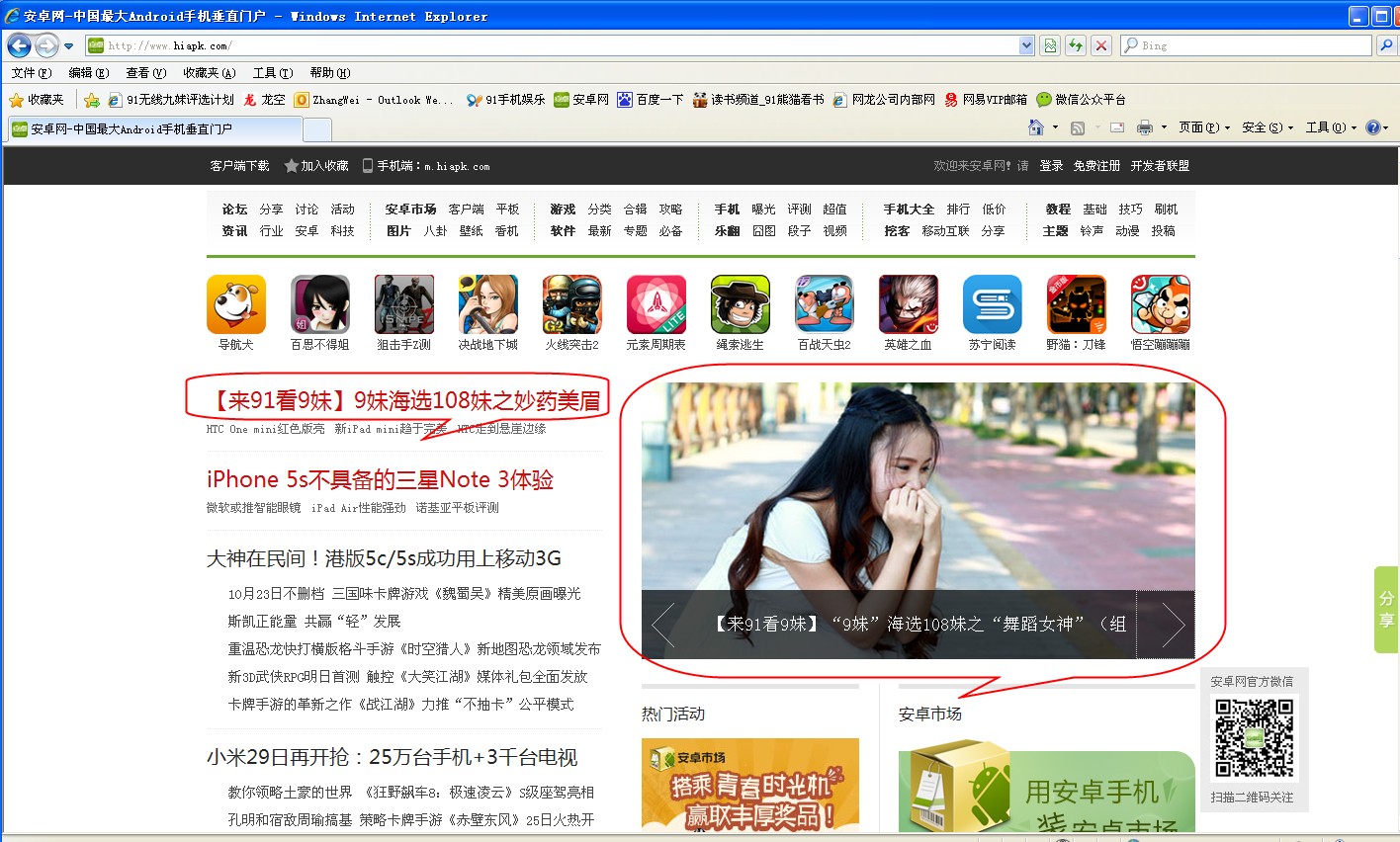Click the Bing search magnifier button
The width and height of the screenshot is (1400, 842).
click(1386, 45)
